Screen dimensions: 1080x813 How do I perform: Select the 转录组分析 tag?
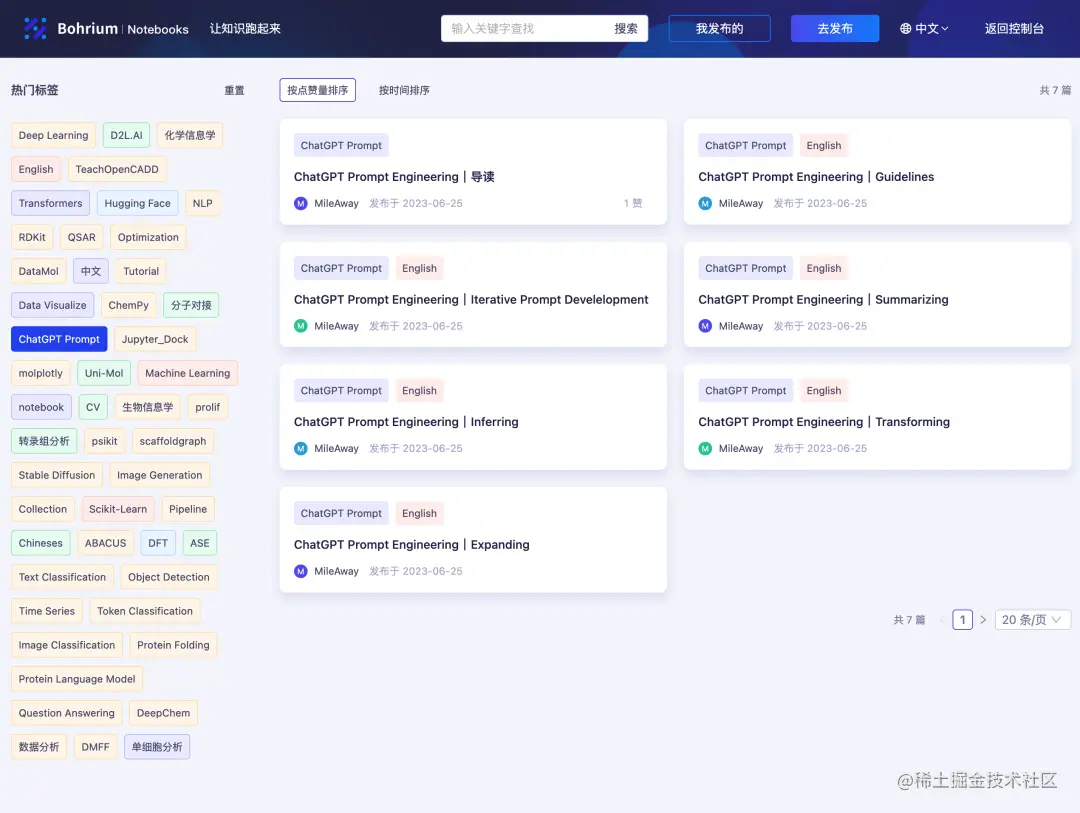pos(44,441)
